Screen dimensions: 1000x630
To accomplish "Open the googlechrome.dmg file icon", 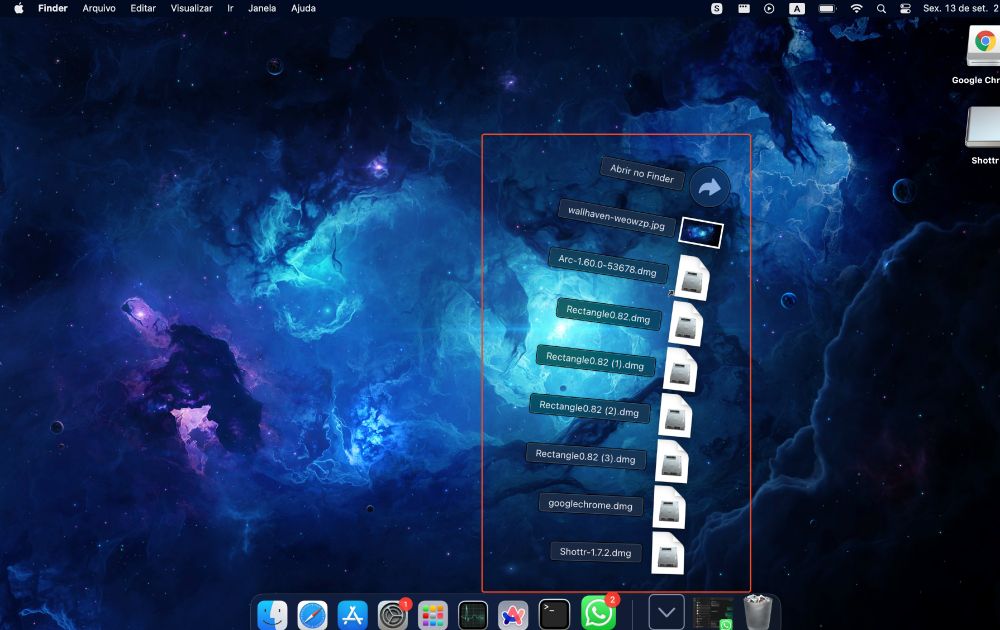I will tap(668, 508).
